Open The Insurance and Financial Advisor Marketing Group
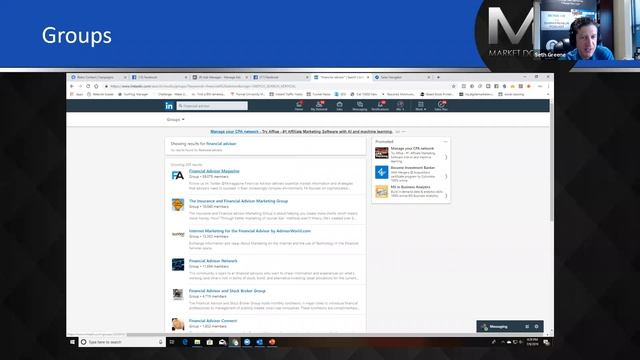Screen dimensions: 640x360 point(238,201)
